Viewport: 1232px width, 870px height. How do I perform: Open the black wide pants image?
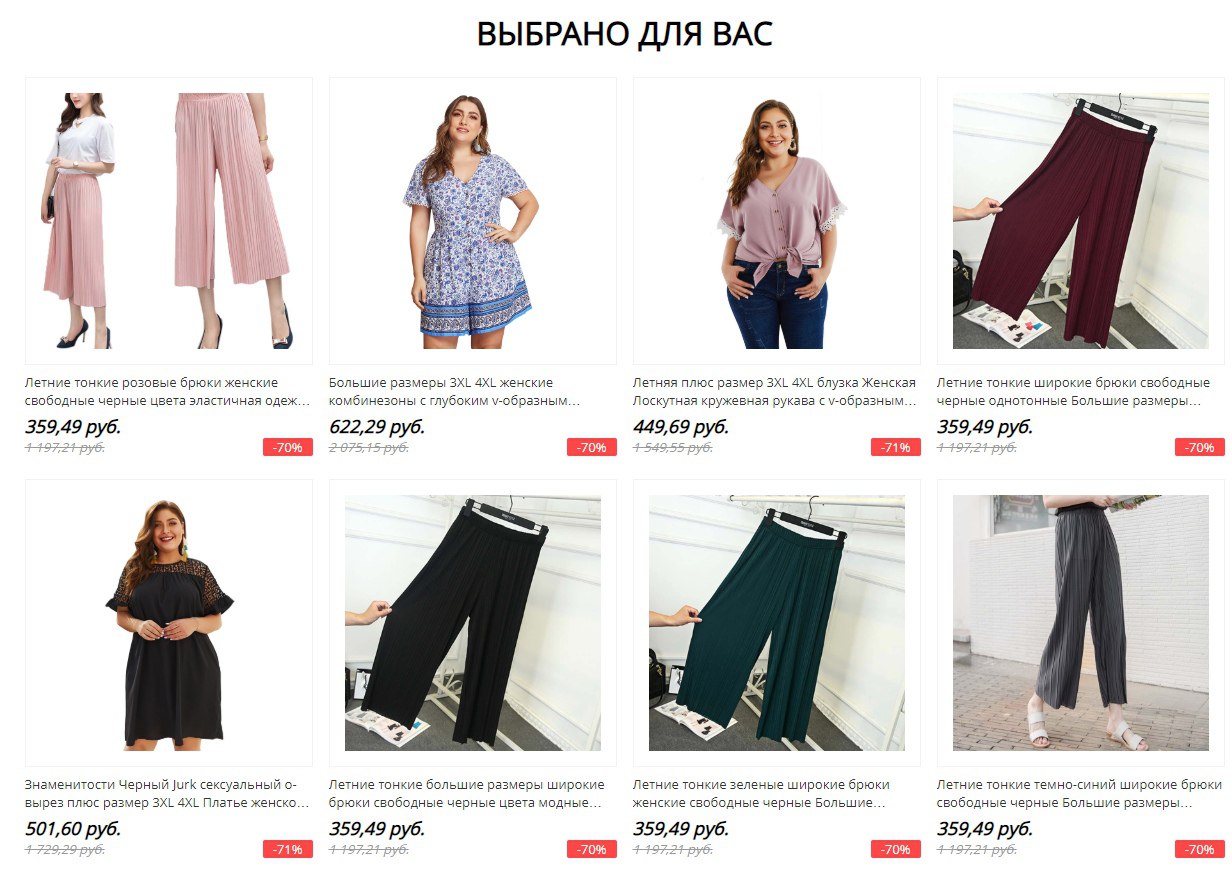tap(473, 623)
